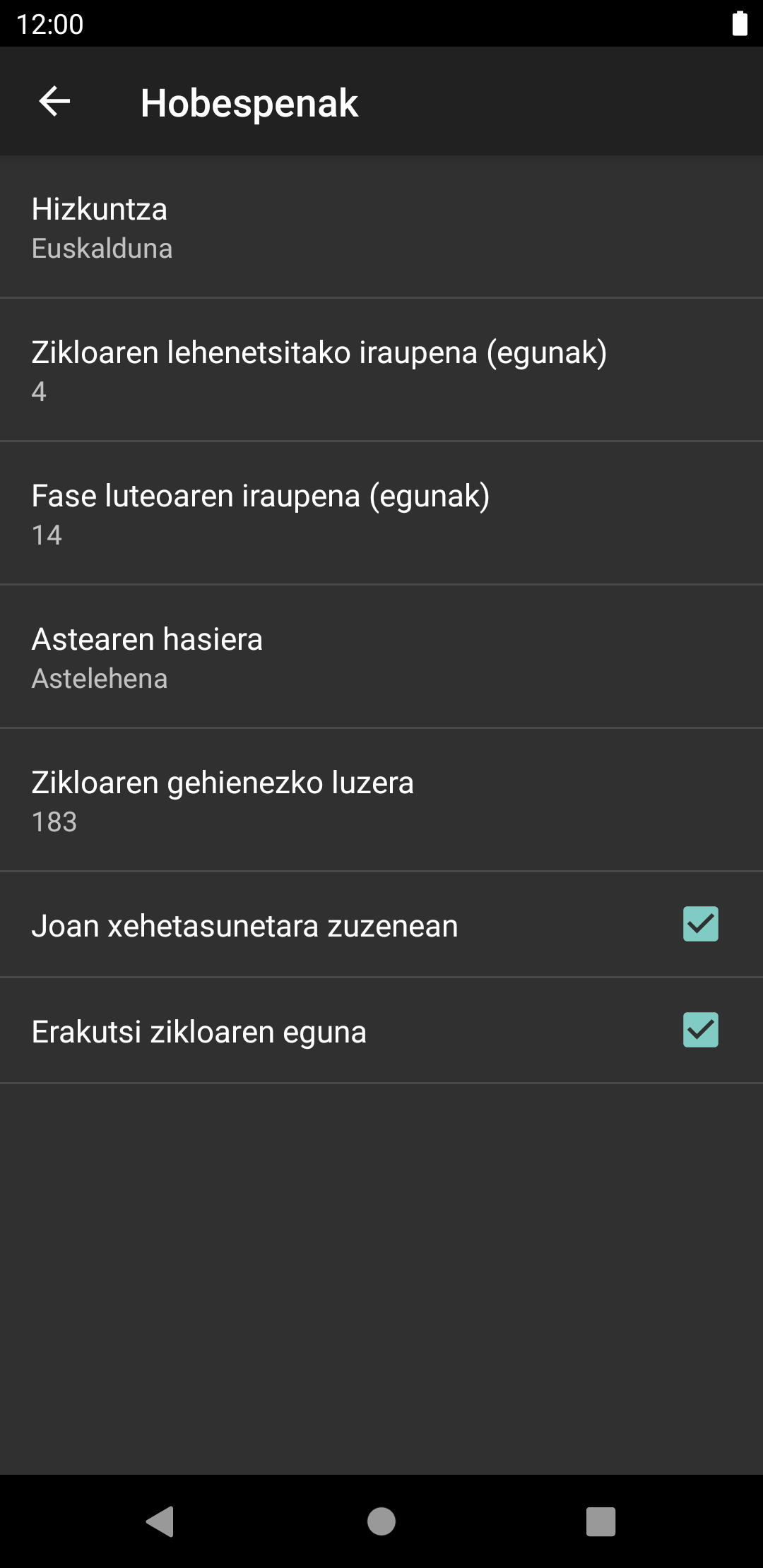
Task: Tap the battery icon in status bar
Action: pos(740,23)
